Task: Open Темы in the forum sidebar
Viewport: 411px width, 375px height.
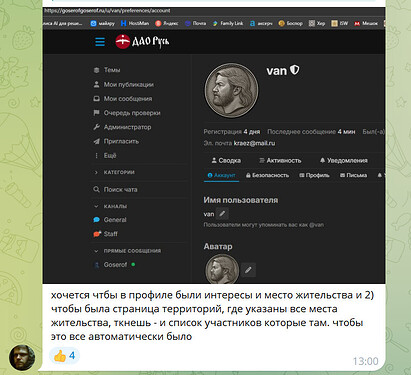Action: 107,70
